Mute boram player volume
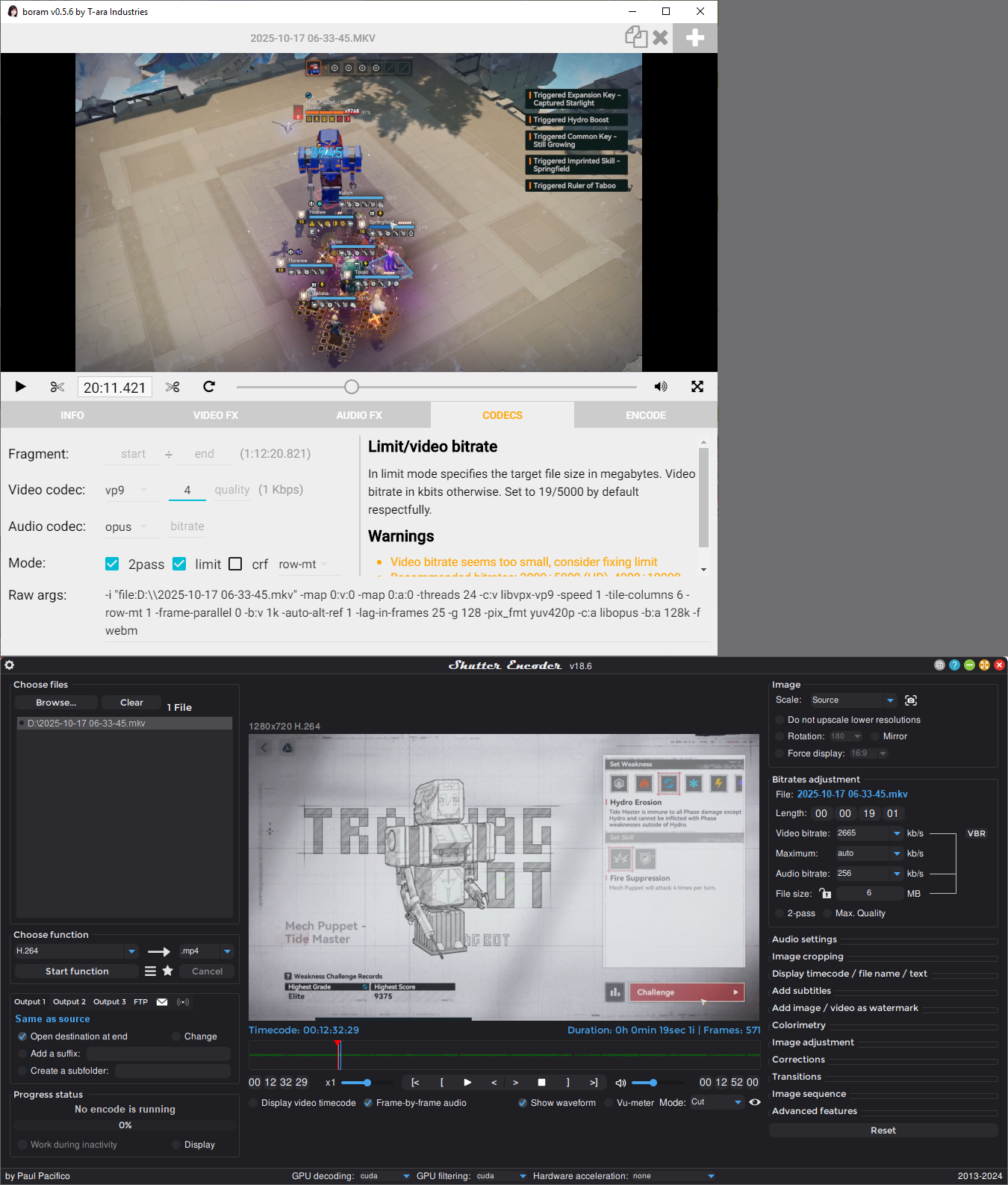The width and height of the screenshot is (1008, 1185). [661, 387]
